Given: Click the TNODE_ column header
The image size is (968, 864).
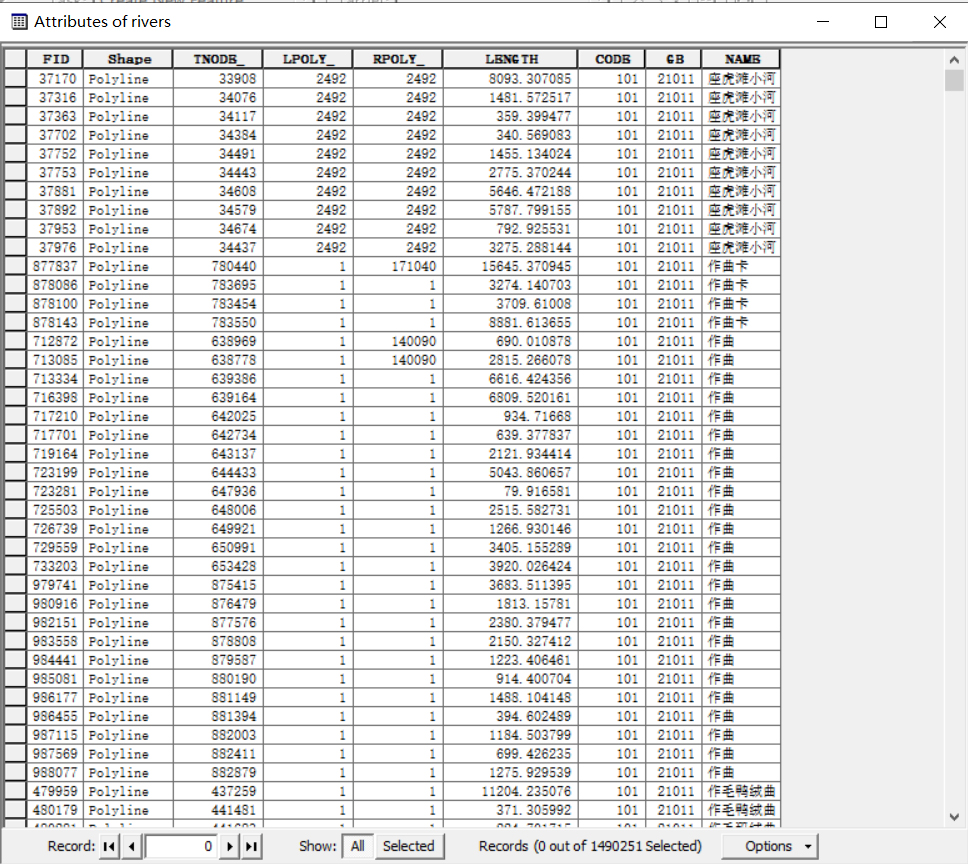Looking at the screenshot, I should (213, 59).
